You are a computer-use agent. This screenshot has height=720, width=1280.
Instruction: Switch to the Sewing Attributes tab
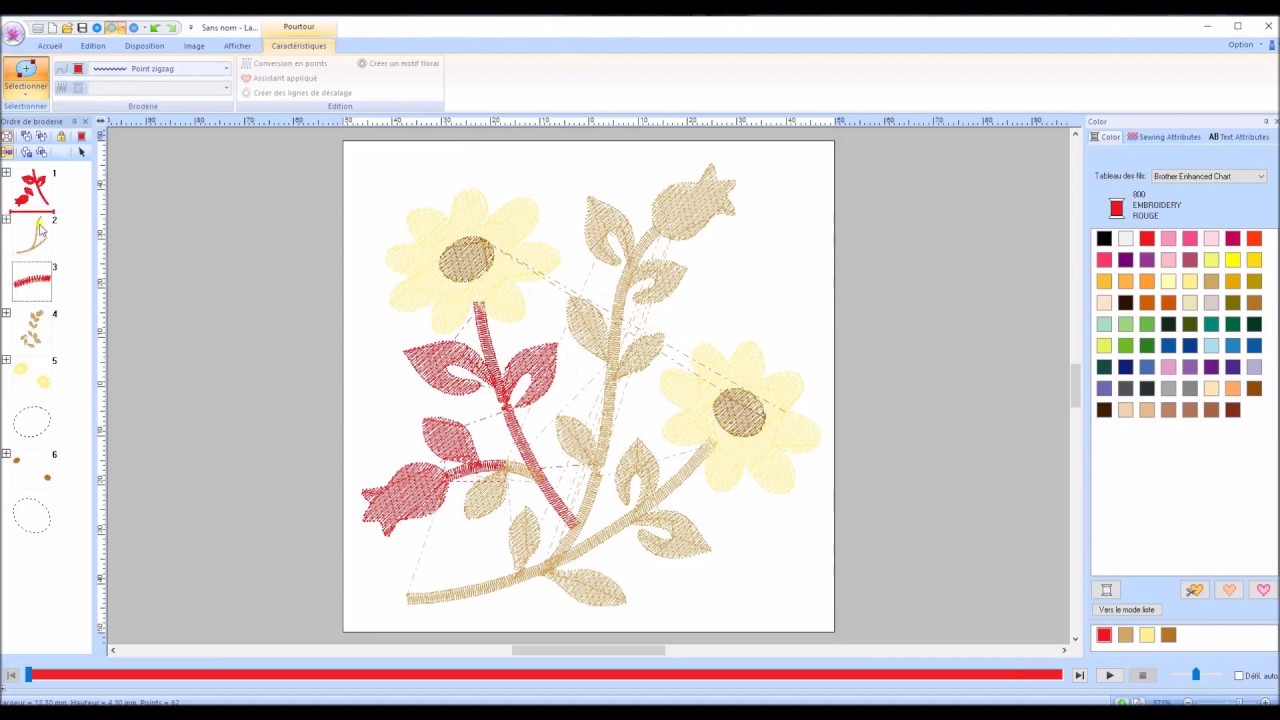click(1163, 137)
